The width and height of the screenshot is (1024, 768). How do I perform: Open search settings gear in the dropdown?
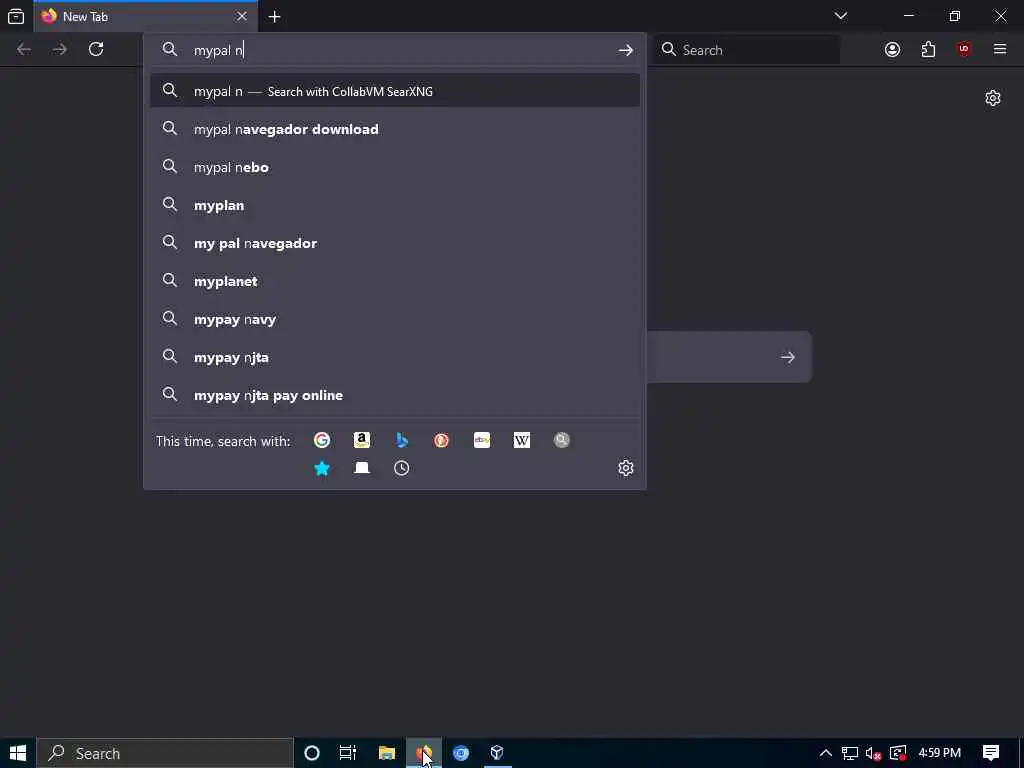coord(626,468)
